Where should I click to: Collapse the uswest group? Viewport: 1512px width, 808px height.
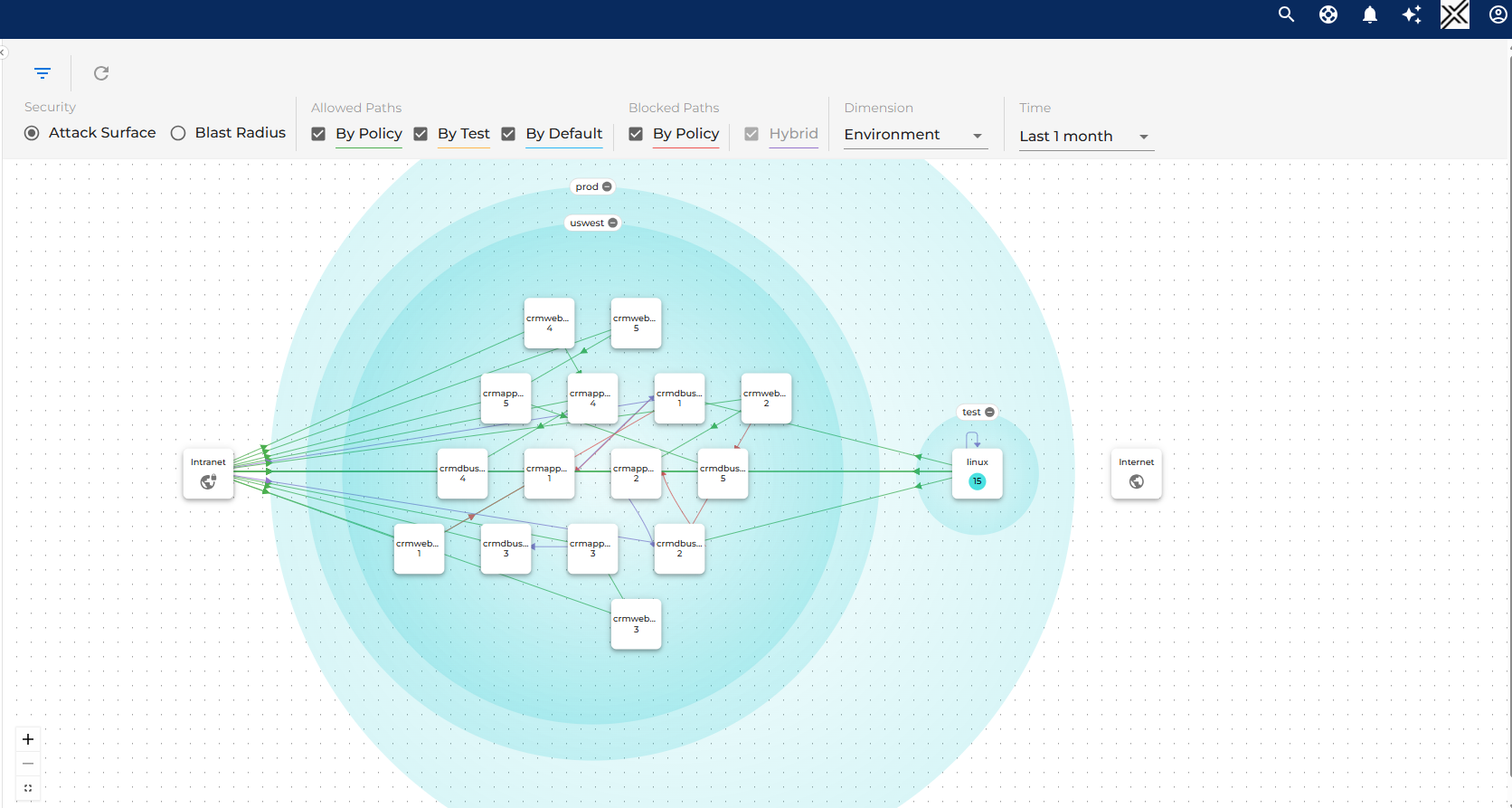point(612,223)
